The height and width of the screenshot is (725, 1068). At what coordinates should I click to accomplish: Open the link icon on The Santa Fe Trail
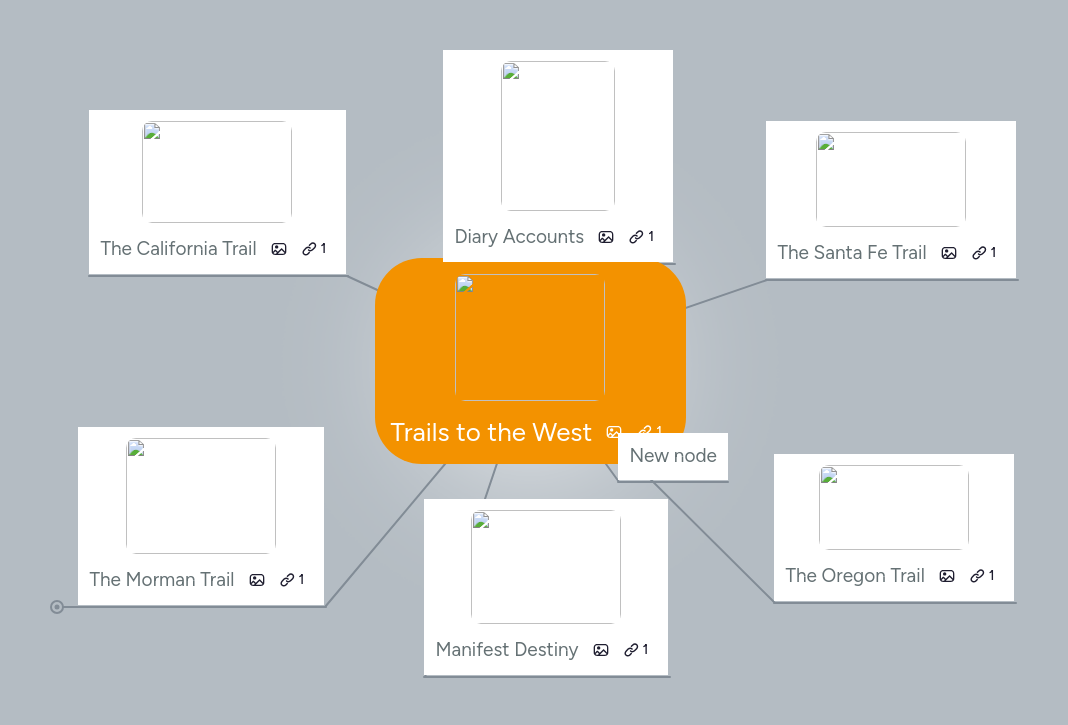pos(978,252)
